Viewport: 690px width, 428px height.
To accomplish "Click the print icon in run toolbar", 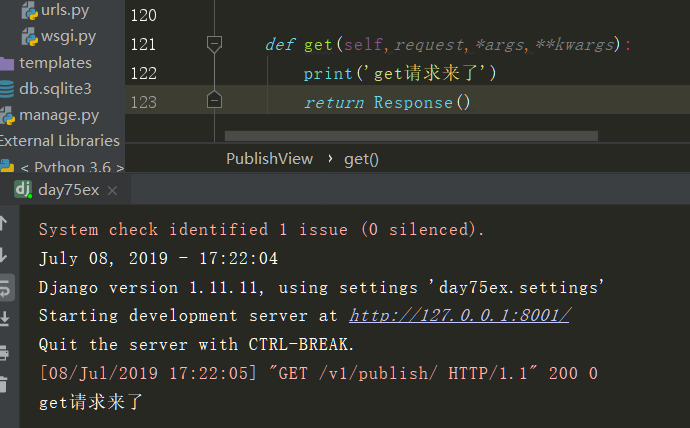I will [4, 352].
